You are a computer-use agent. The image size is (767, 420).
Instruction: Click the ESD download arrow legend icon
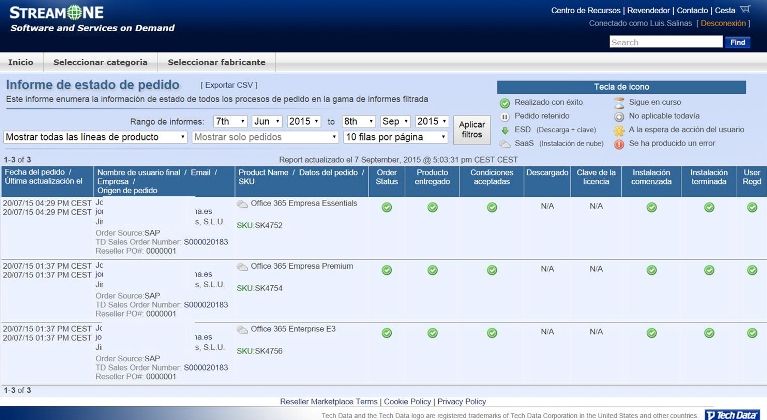(505, 131)
